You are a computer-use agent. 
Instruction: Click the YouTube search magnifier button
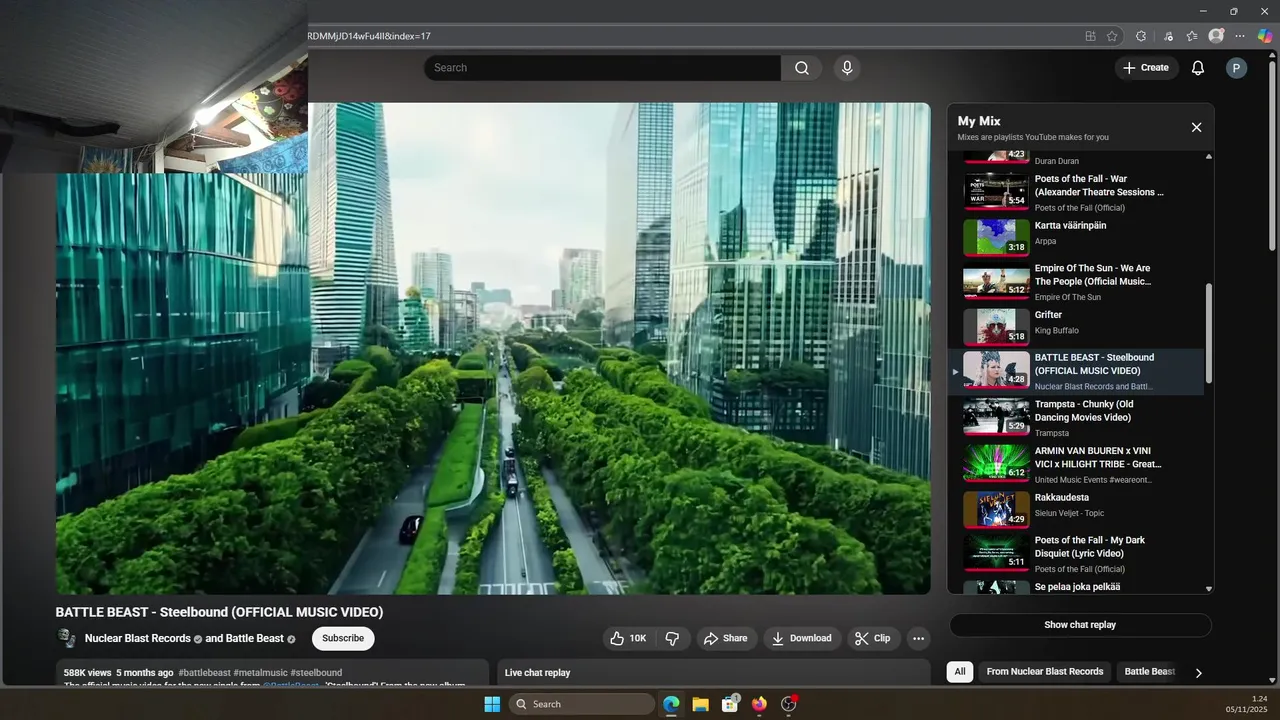tap(802, 68)
